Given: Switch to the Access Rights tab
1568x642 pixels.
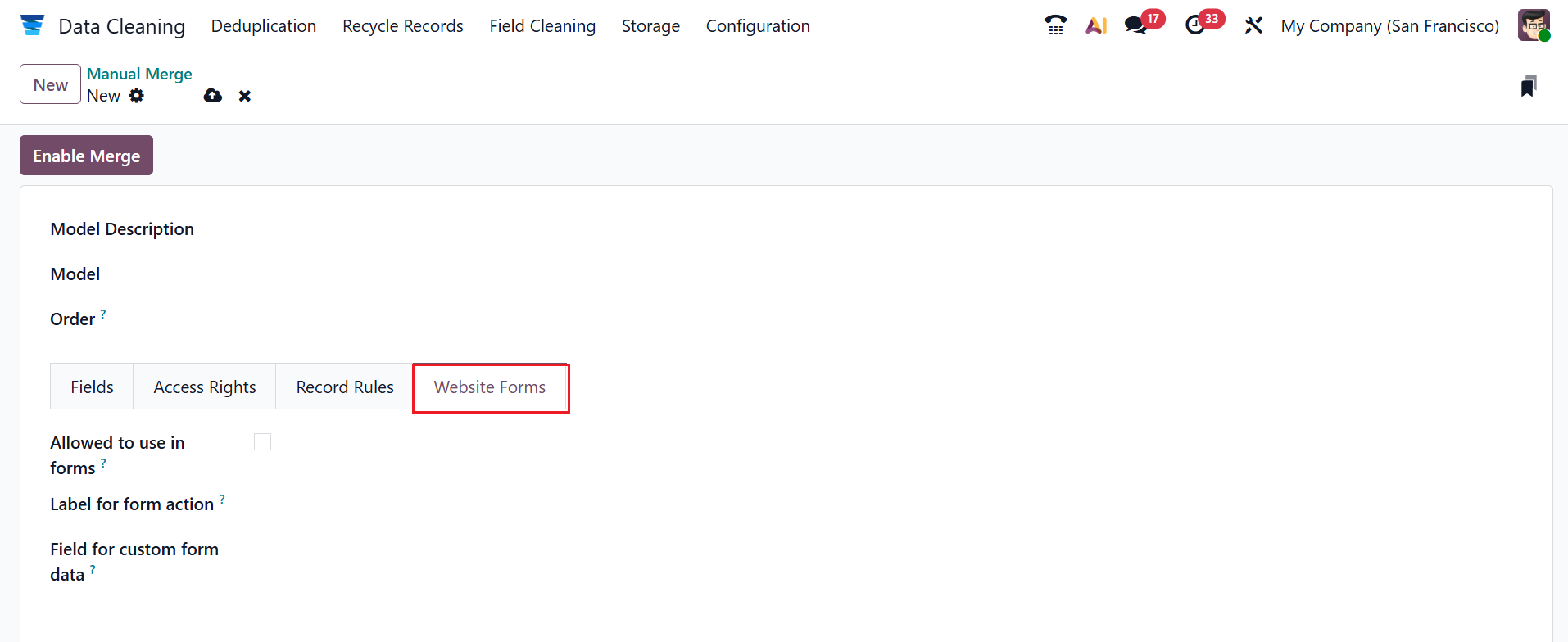Looking at the screenshot, I should point(205,387).
